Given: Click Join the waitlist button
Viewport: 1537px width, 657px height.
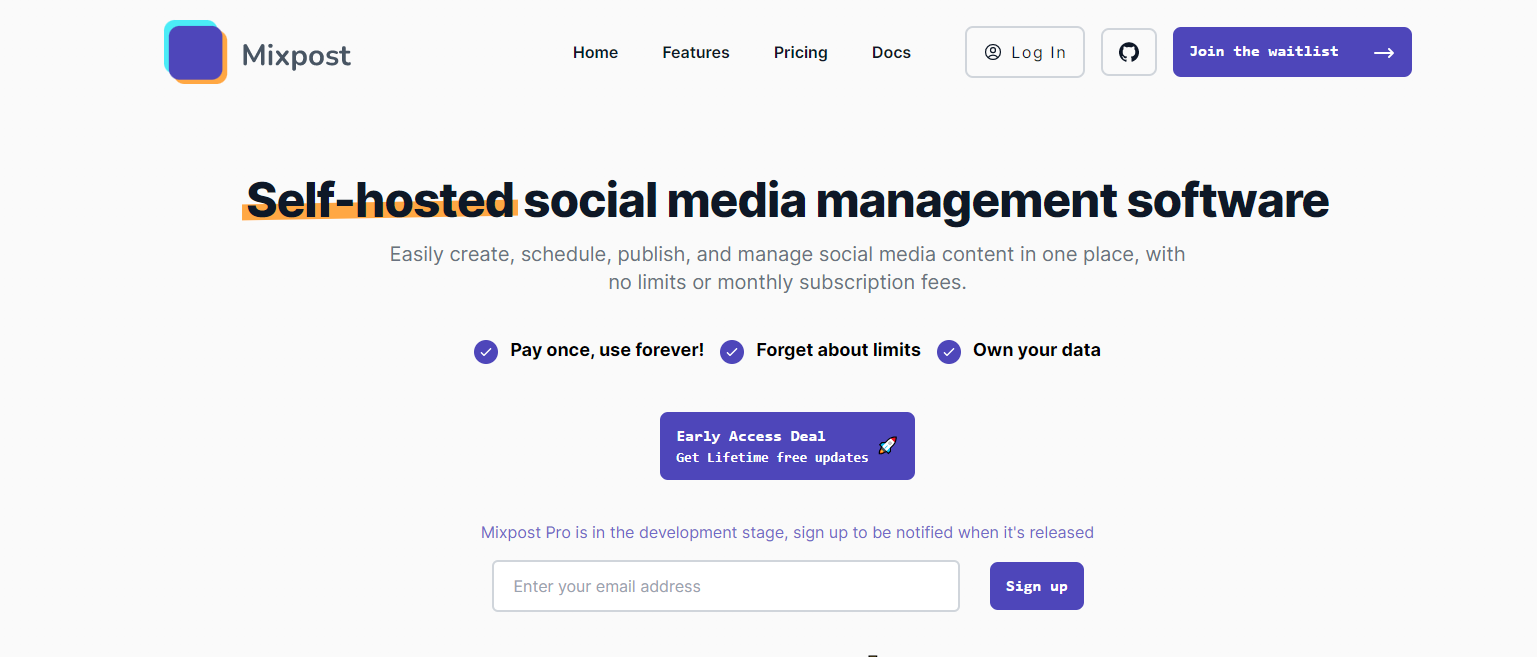Looking at the screenshot, I should point(1292,52).
